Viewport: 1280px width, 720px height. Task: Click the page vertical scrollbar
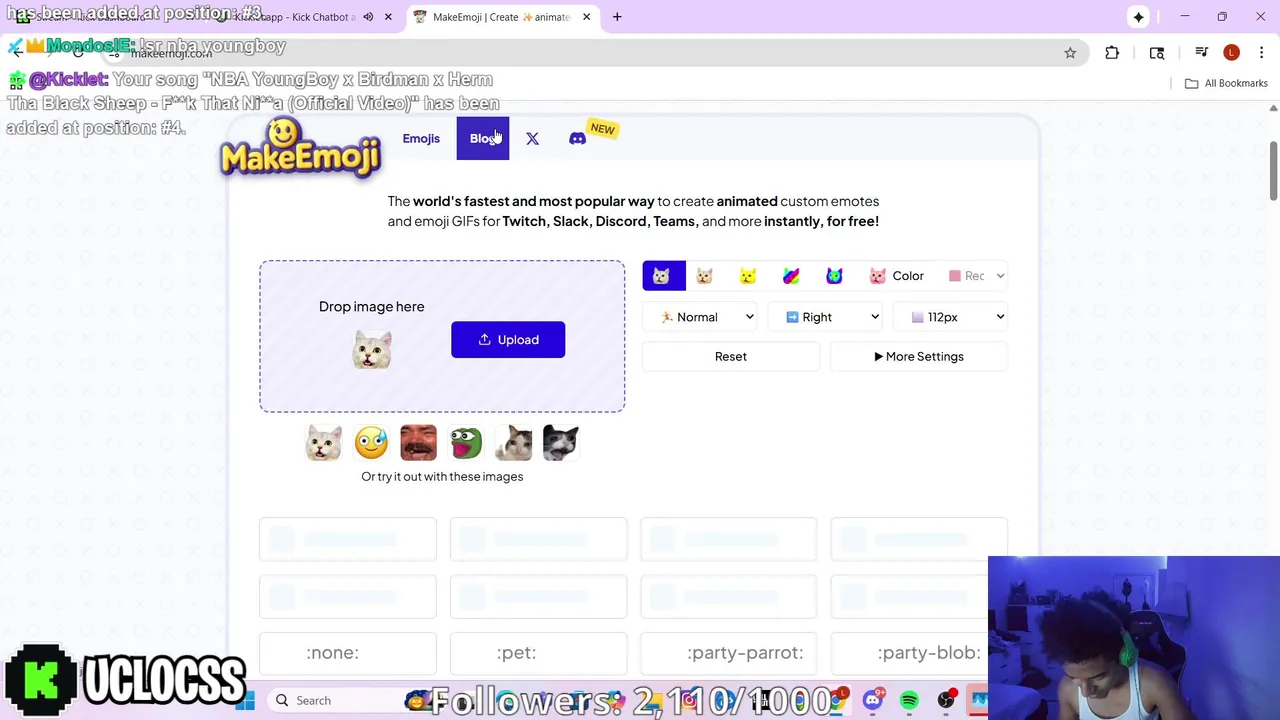point(1273,171)
